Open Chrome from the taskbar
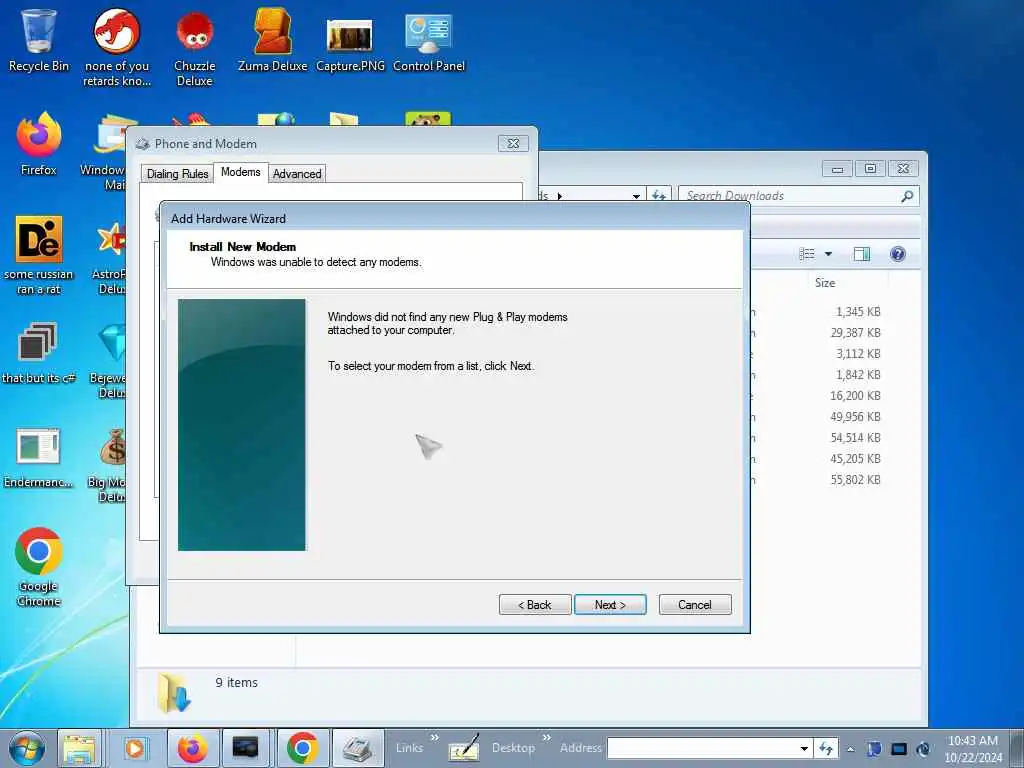Image resolution: width=1024 pixels, height=768 pixels. [x=302, y=748]
